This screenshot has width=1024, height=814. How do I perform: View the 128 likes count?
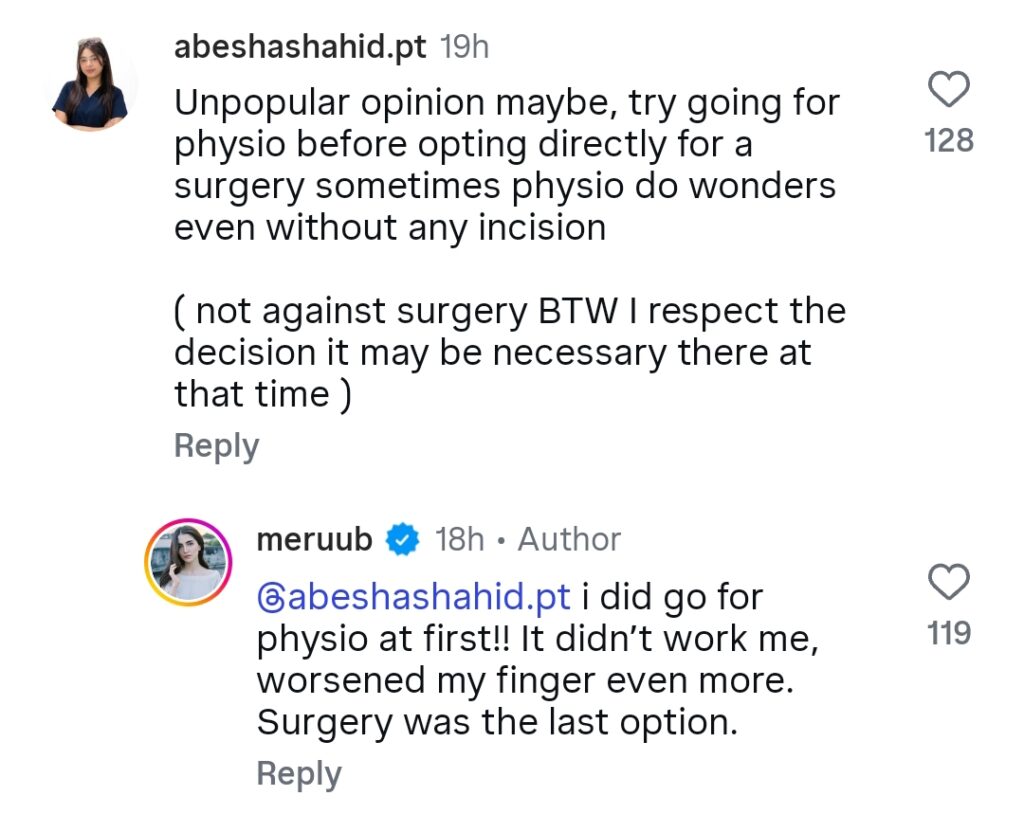[949, 140]
